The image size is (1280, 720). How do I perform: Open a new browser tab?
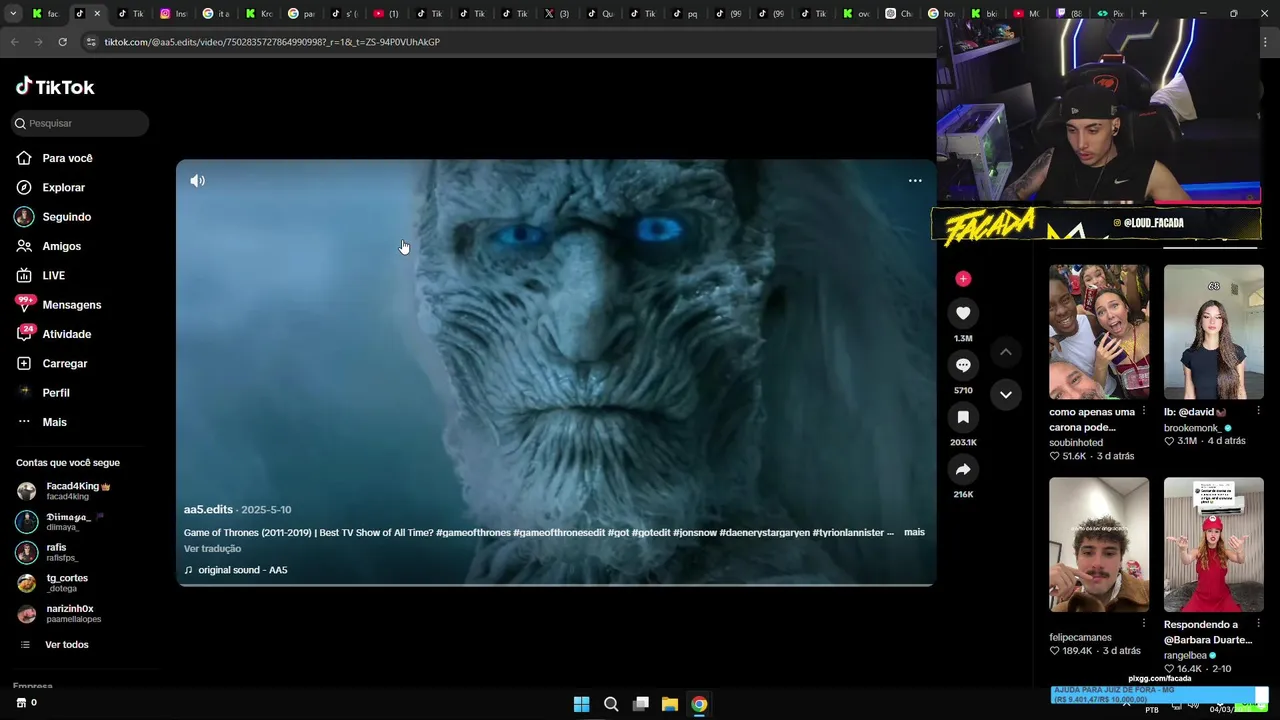click(x=1143, y=13)
